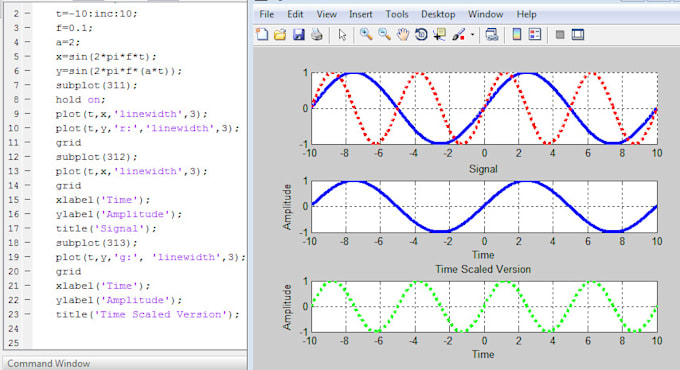This screenshot has height=370, width=680.
Task: Click the code line 'f=0.1;'
Action: (x=74, y=28)
